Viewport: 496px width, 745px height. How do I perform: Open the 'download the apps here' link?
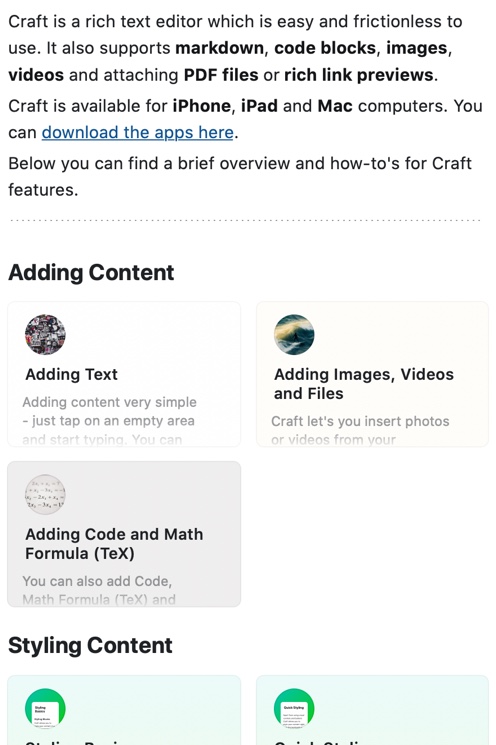pos(138,133)
